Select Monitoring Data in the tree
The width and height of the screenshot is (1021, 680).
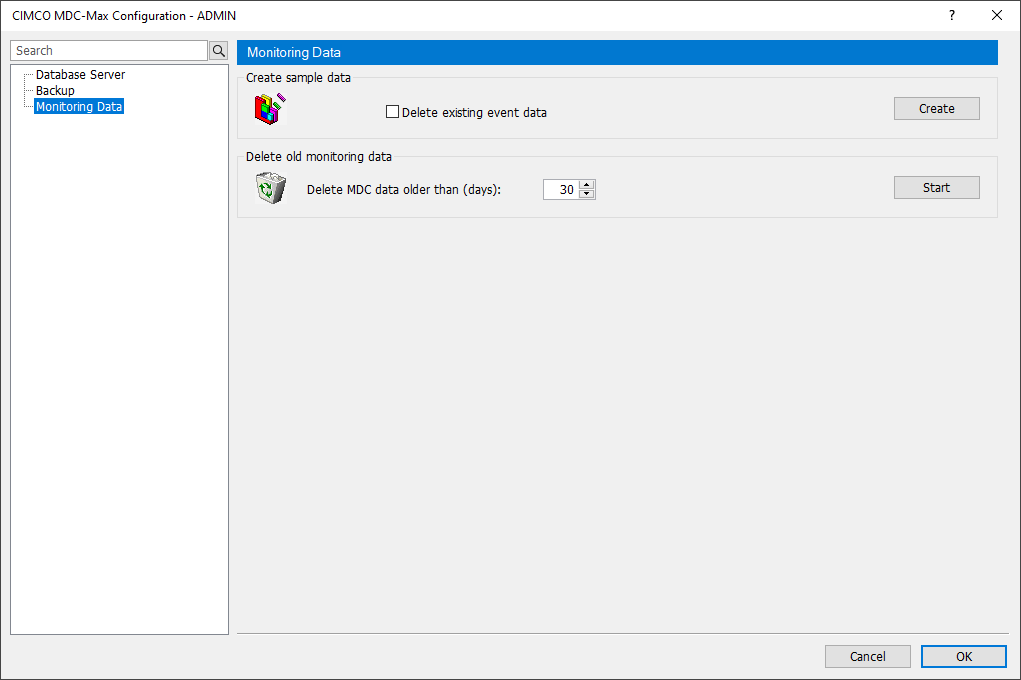[x=79, y=106]
